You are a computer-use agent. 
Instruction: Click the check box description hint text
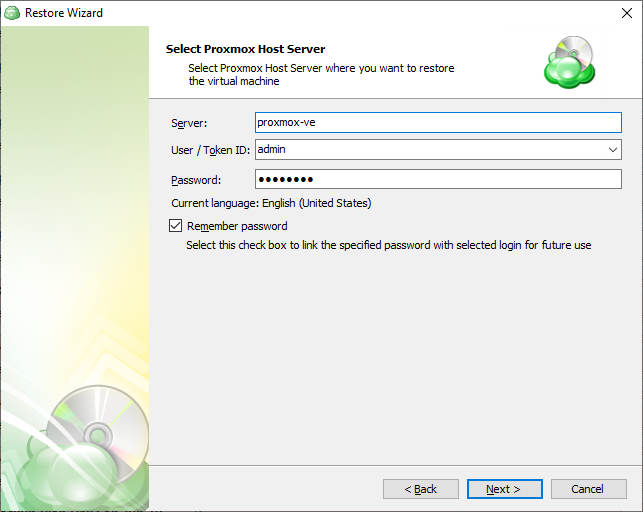pos(389,245)
